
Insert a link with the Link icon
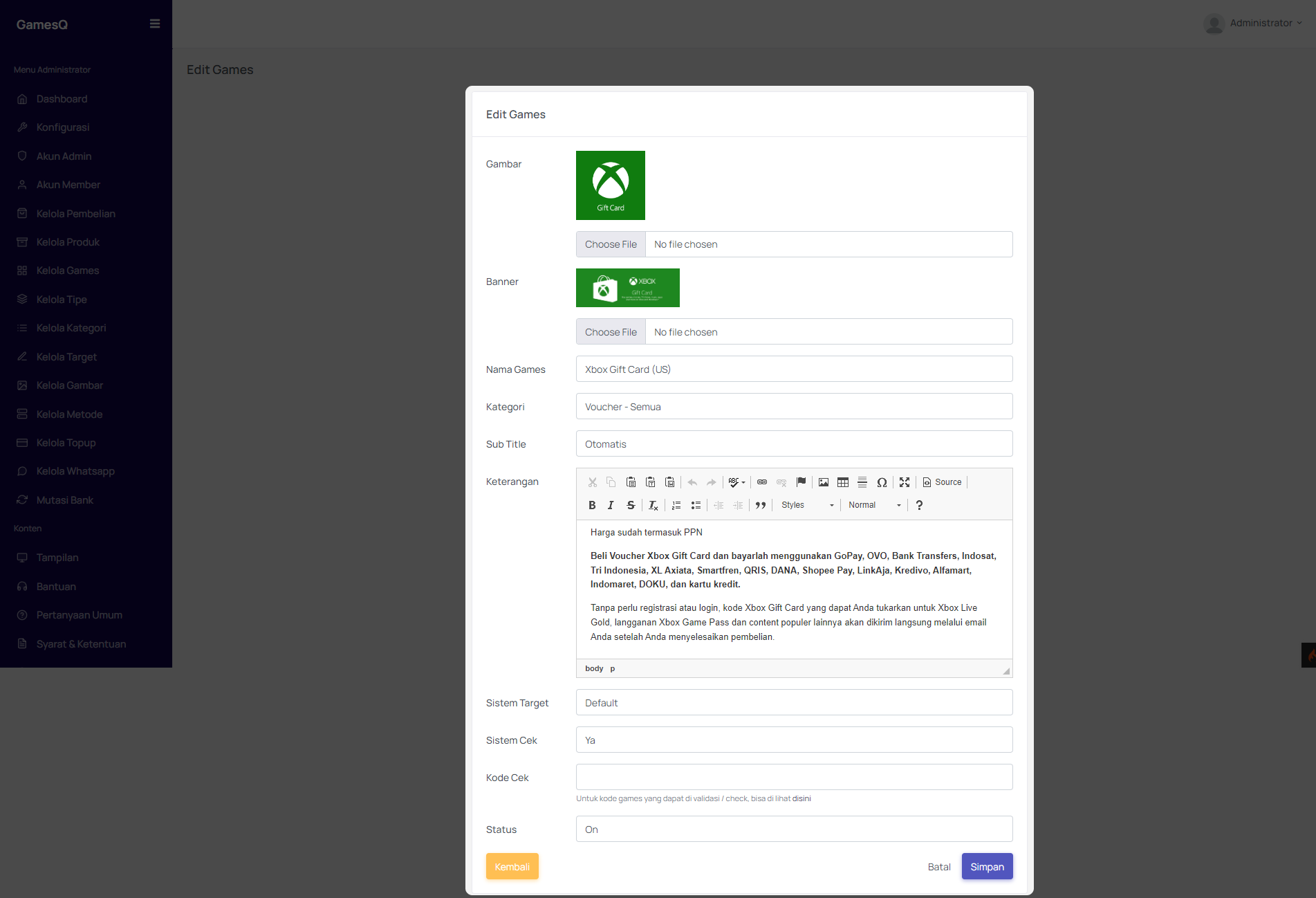point(762,482)
